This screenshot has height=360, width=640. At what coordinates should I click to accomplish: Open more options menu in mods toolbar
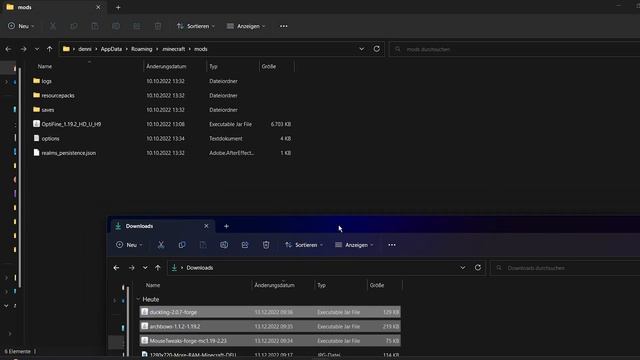[284, 26]
